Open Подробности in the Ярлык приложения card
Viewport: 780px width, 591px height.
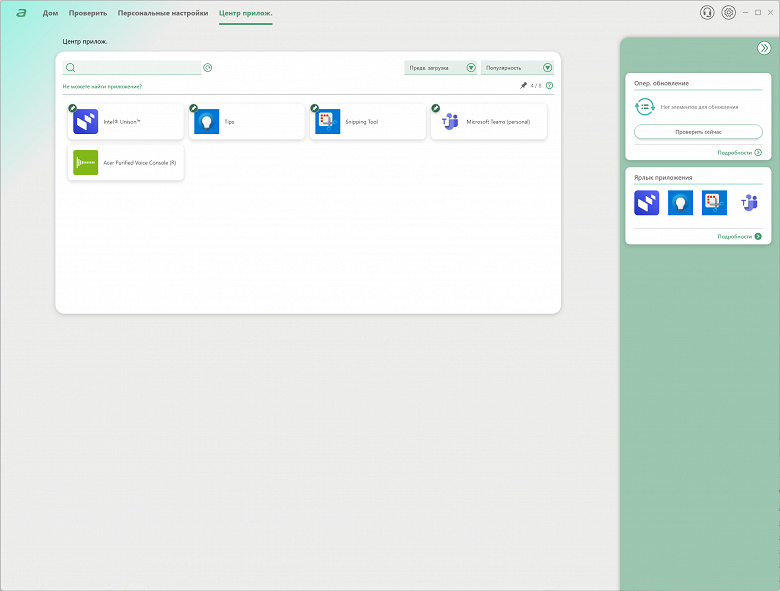(739, 236)
